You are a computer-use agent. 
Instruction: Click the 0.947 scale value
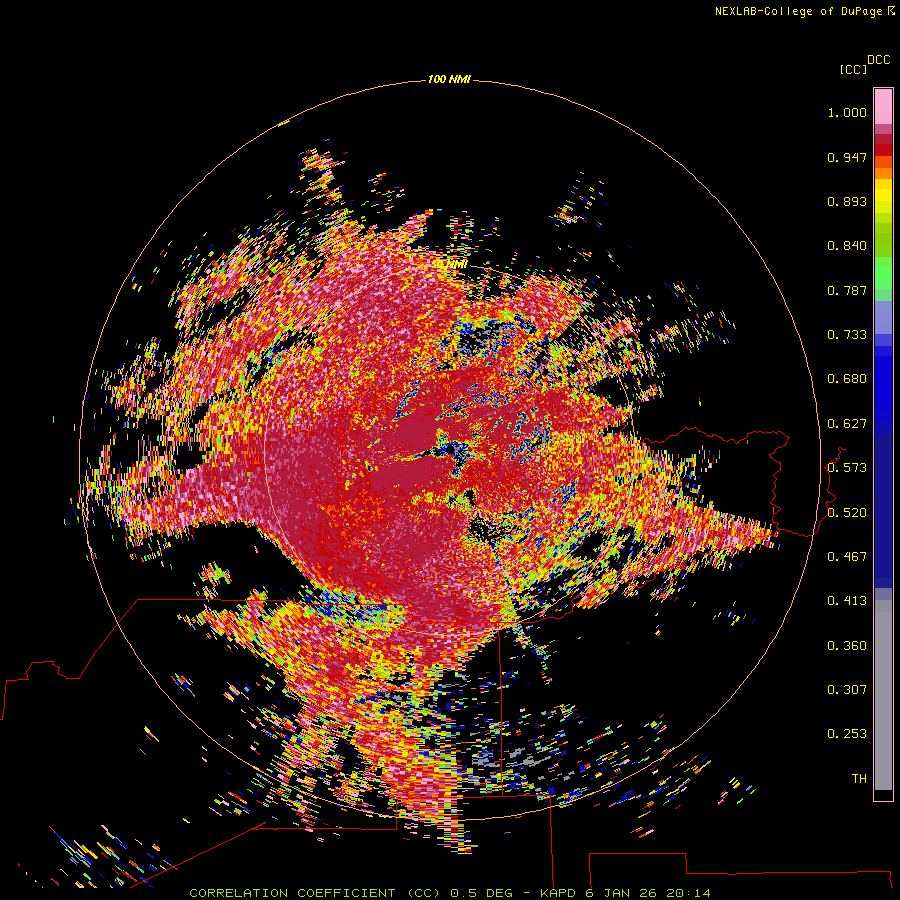pos(847,157)
